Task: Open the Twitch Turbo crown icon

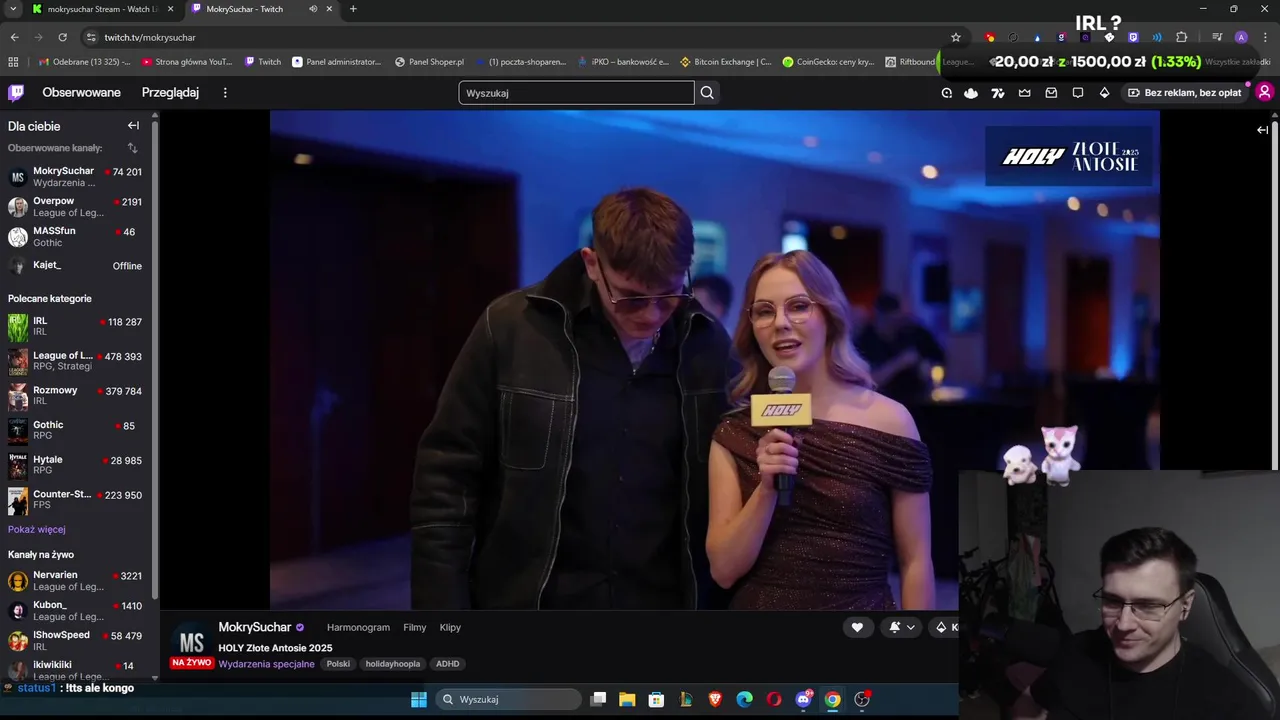Action: (x=1025, y=93)
